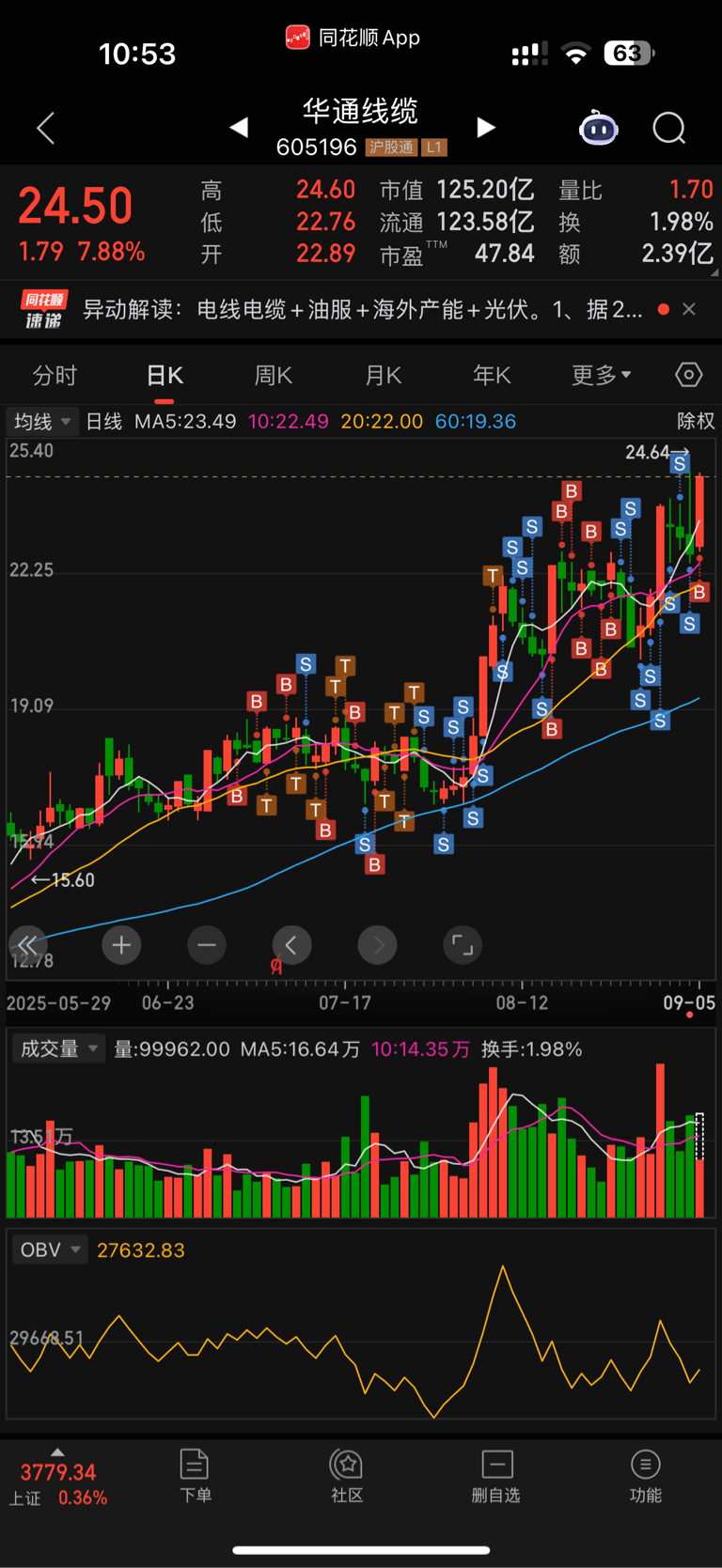This screenshot has width=722, height=1568.
Task: Dismiss the 异动解读 news banner
Action: 689,309
